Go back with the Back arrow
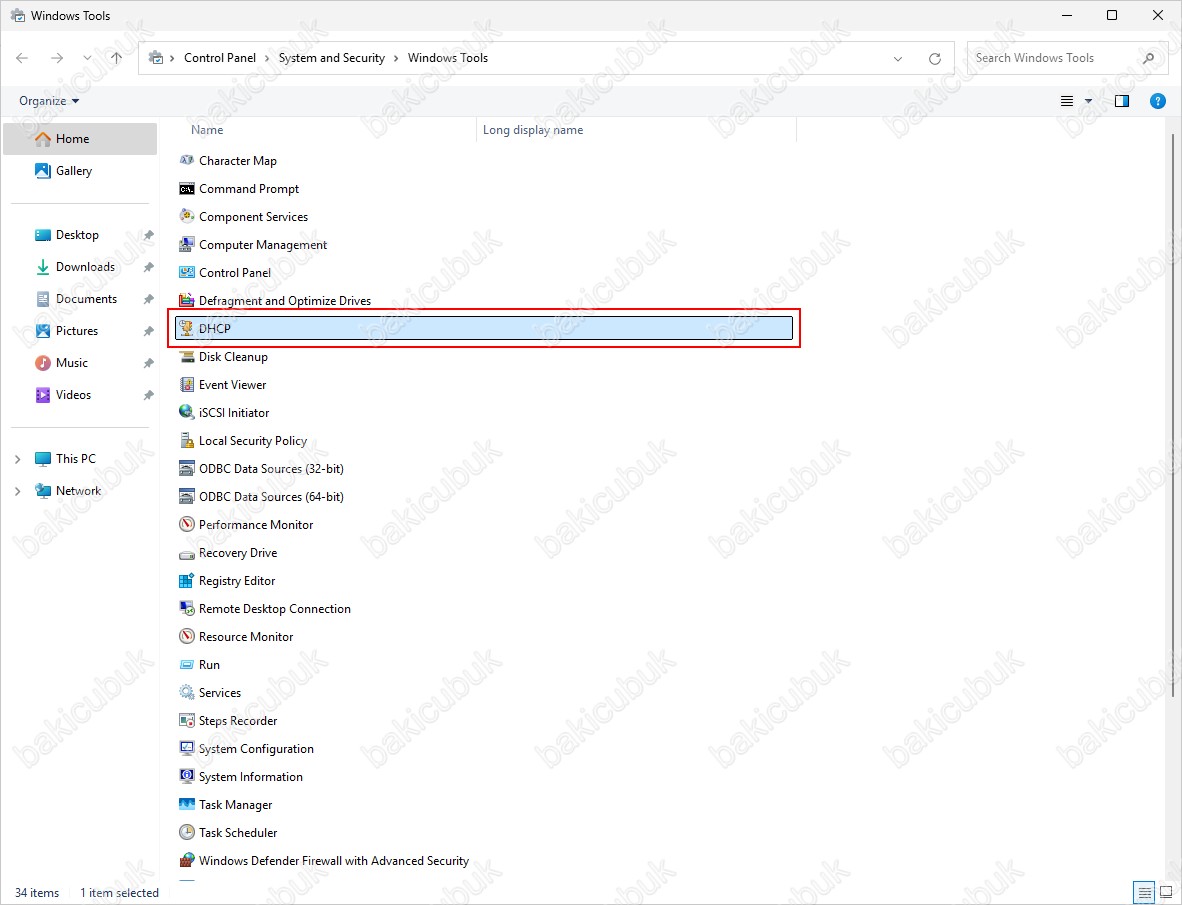 click(x=22, y=58)
